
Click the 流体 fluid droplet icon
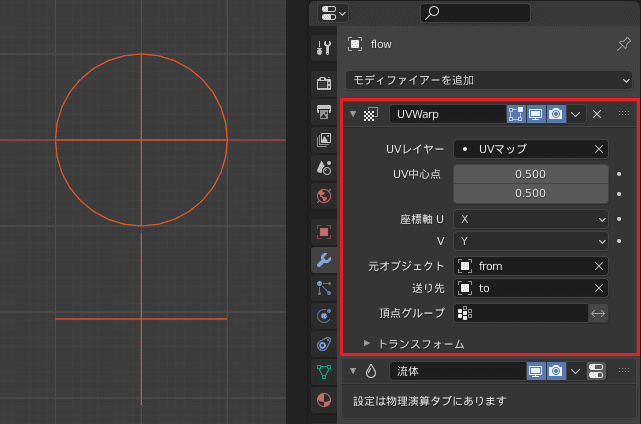(x=370, y=371)
